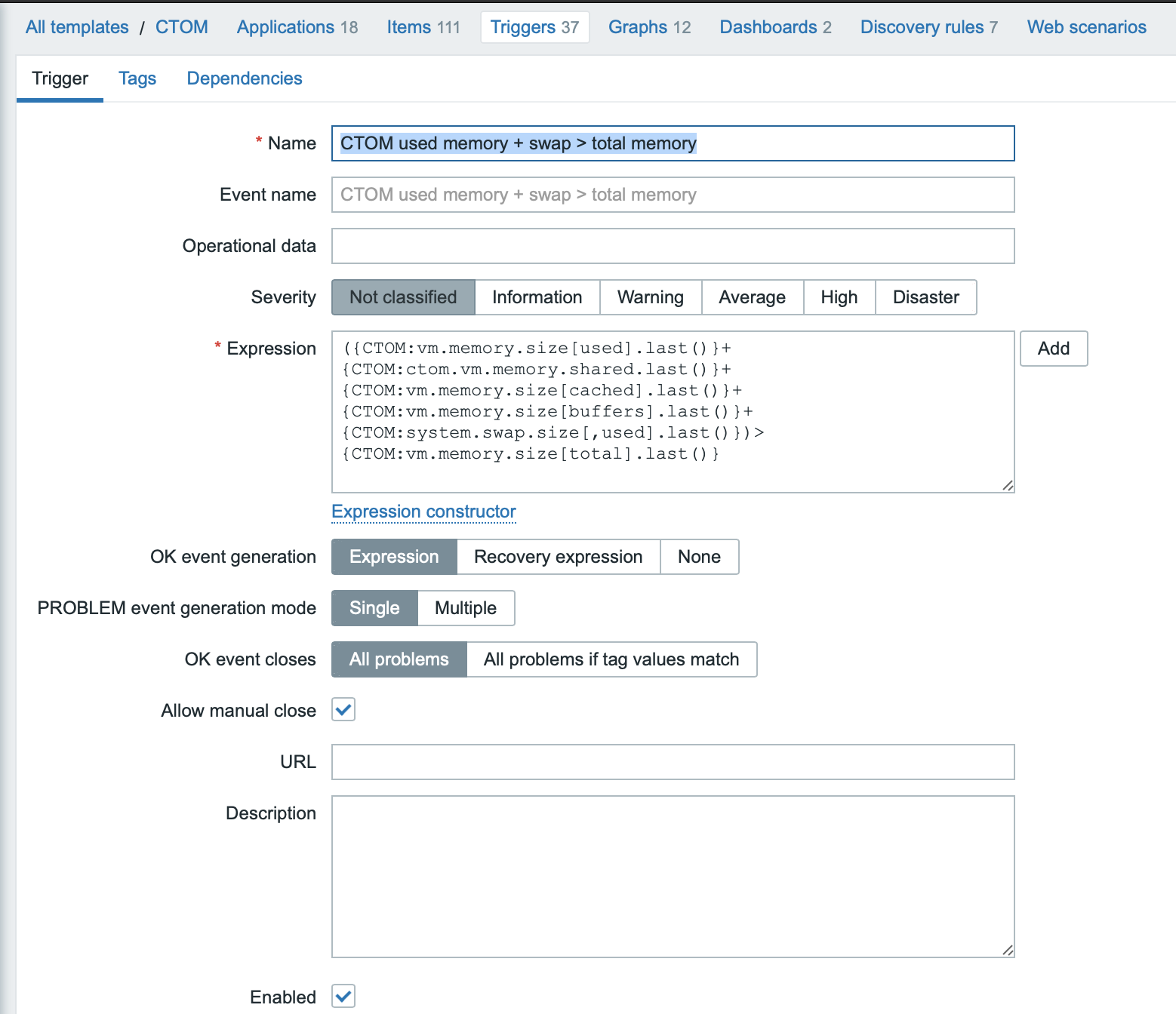Select All problems if tag values match

(x=611, y=659)
